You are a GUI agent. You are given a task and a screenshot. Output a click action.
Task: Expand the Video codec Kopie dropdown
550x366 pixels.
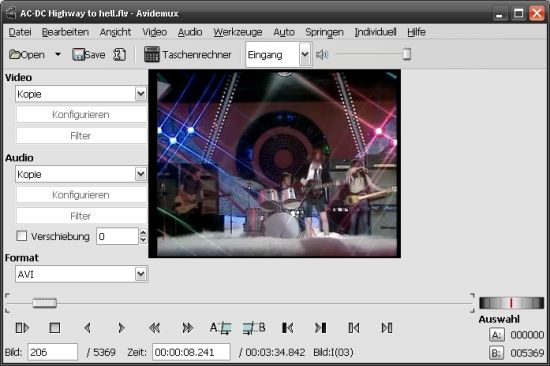coord(141,94)
